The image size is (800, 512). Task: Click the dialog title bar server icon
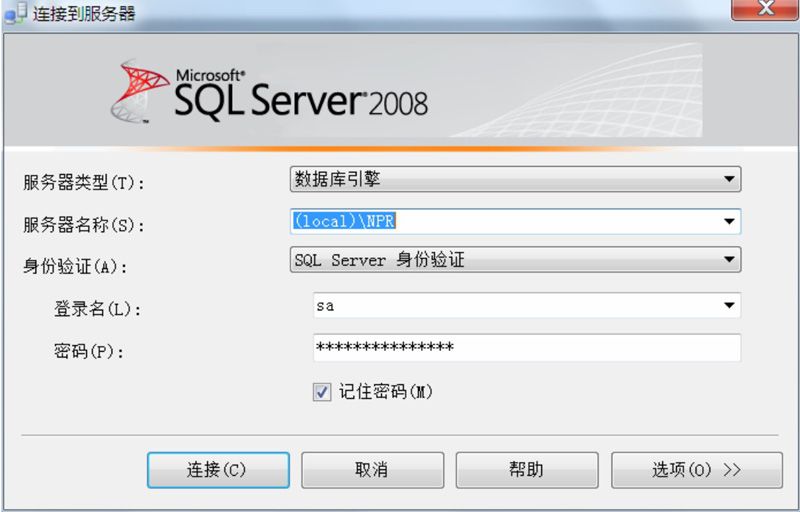[x=15, y=14]
